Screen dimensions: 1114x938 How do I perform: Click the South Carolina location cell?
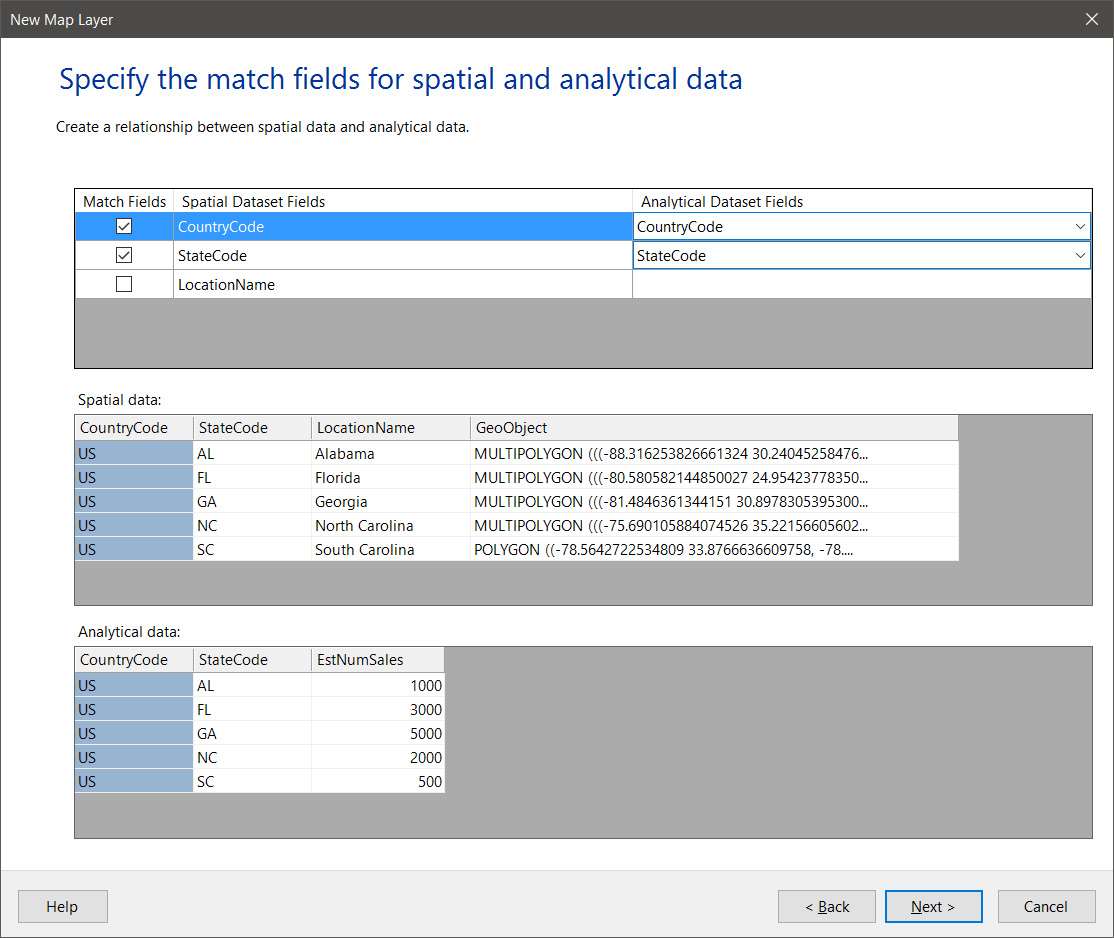(x=364, y=550)
